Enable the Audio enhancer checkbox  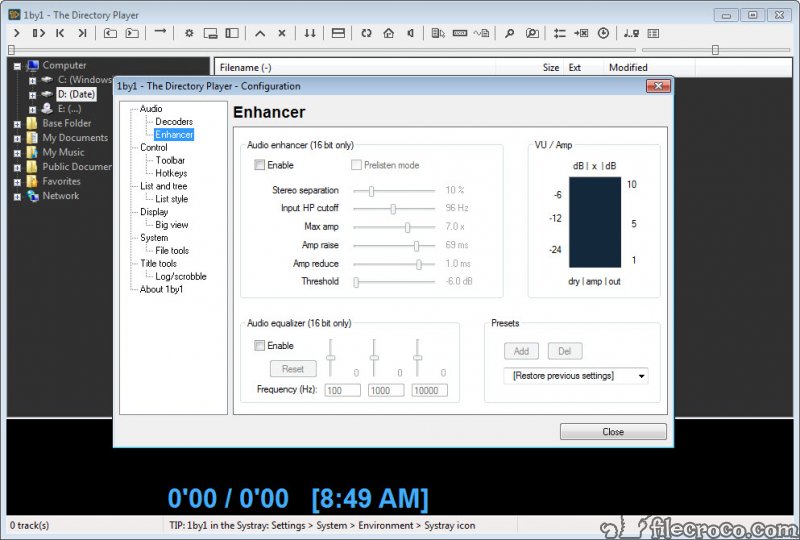(x=259, y=165)
